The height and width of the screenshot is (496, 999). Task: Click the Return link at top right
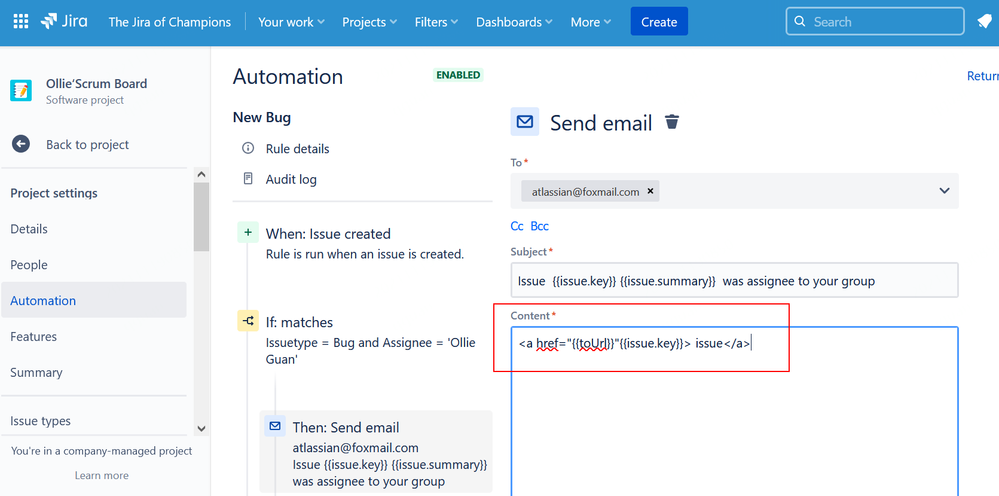click(982, 76)
